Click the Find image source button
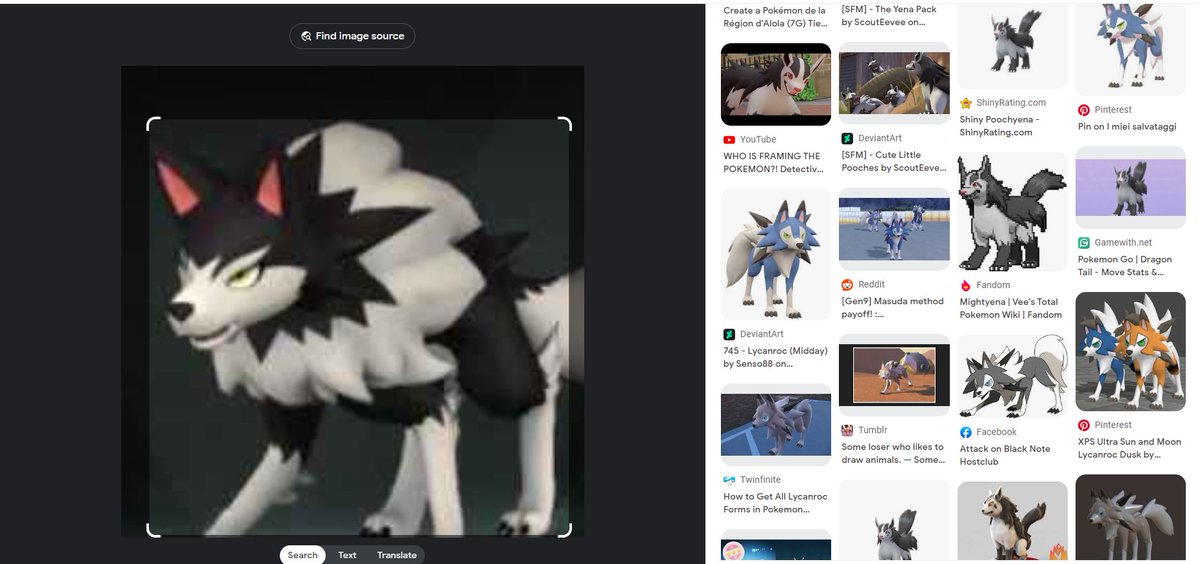 (352, 36)
